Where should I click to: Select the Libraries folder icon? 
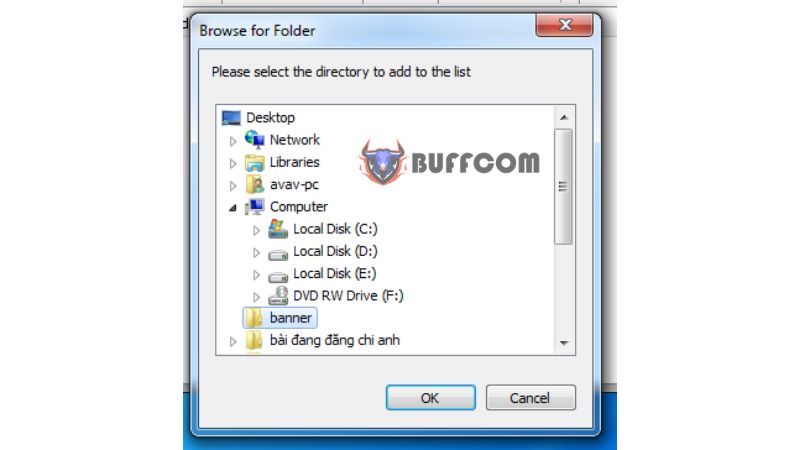click(x=255, y=163)
